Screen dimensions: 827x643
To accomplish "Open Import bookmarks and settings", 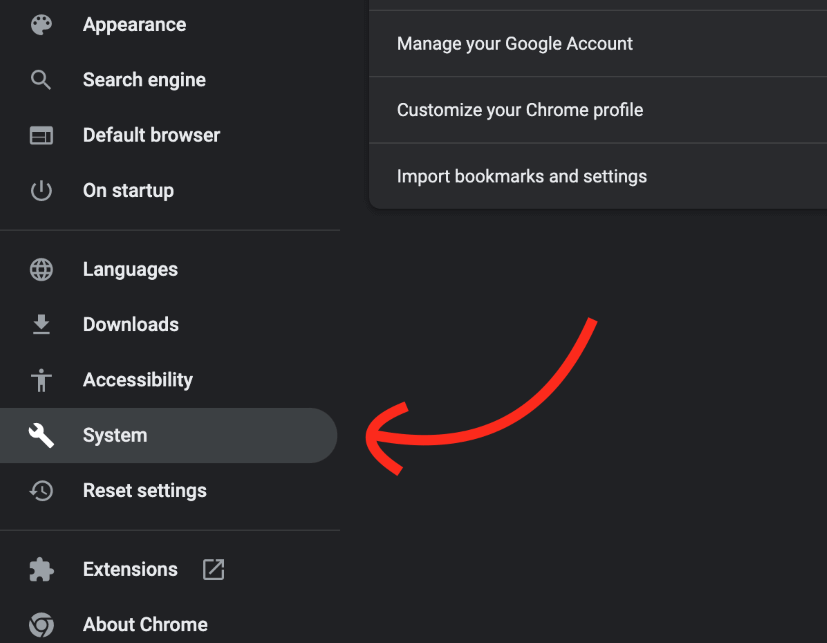I will pyautogui.click(x=522, y=176).
